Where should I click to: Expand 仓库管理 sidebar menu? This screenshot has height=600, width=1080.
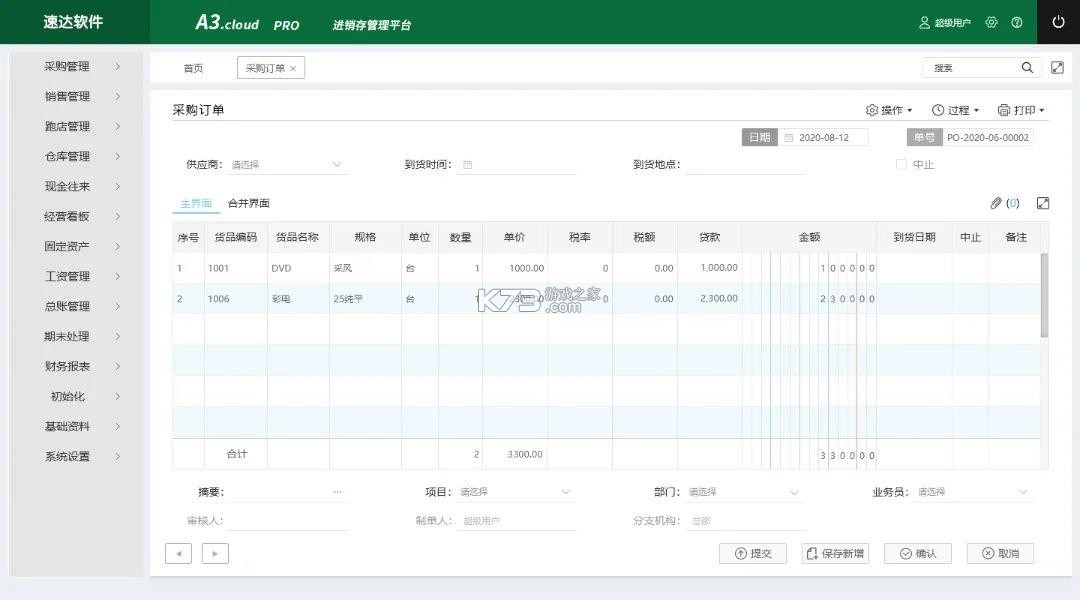[76, 156]
